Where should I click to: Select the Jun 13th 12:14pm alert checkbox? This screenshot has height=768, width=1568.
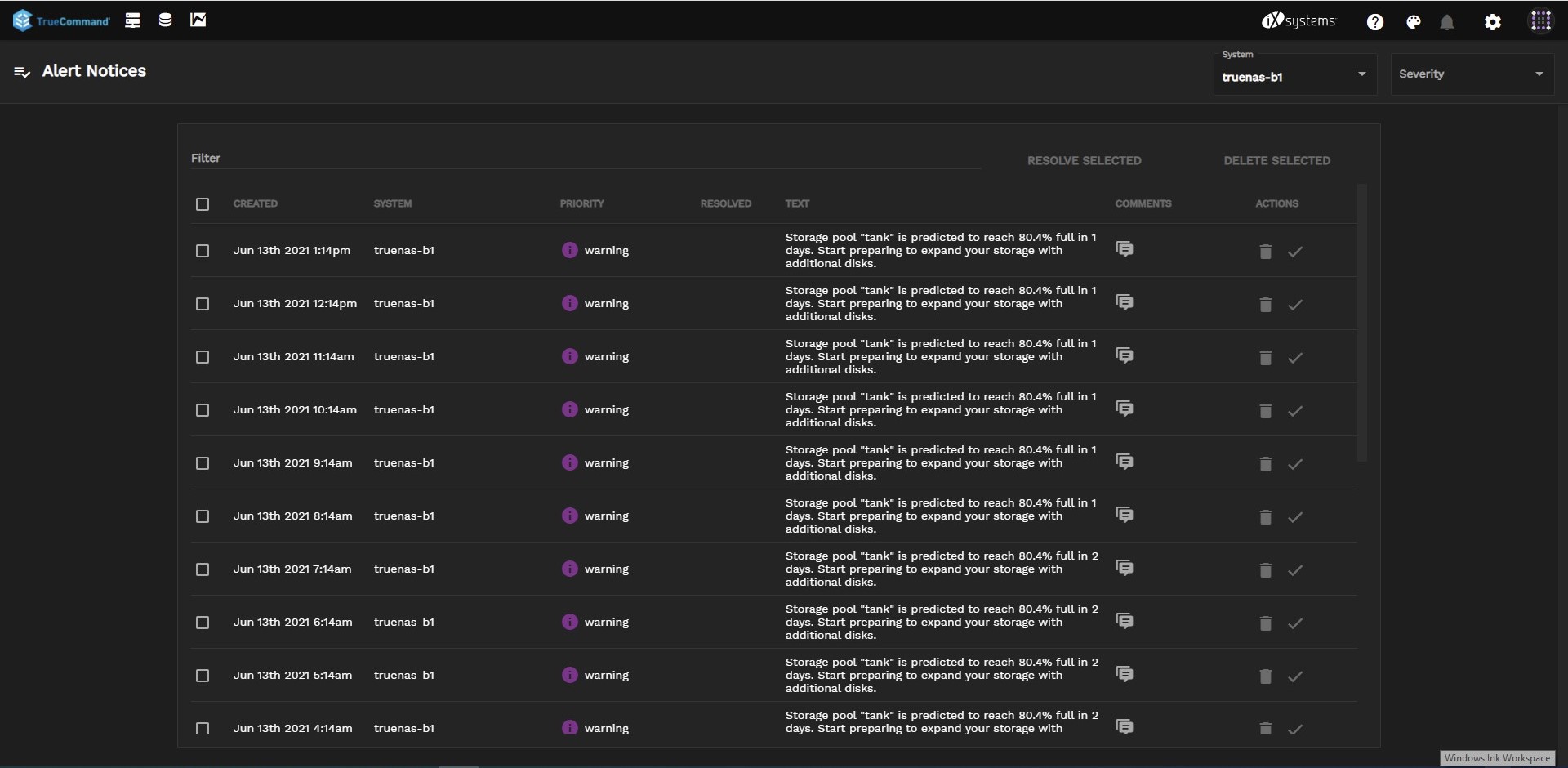pos(203,304)
